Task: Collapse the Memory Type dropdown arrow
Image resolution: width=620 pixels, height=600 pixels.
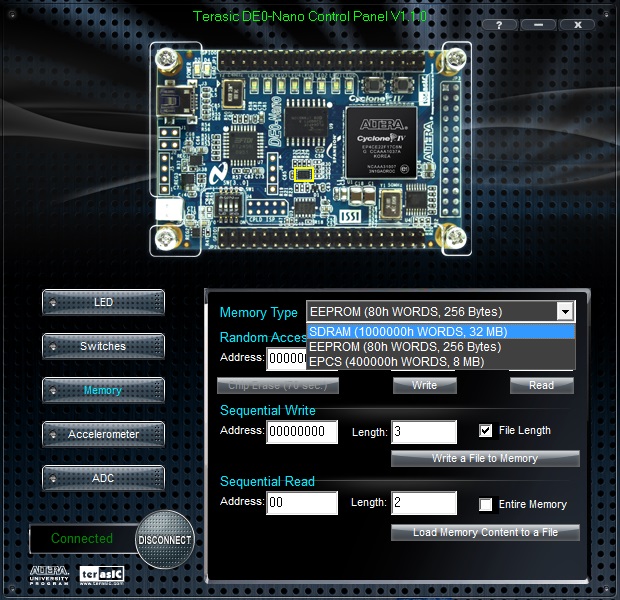Action: click(565, 312)
